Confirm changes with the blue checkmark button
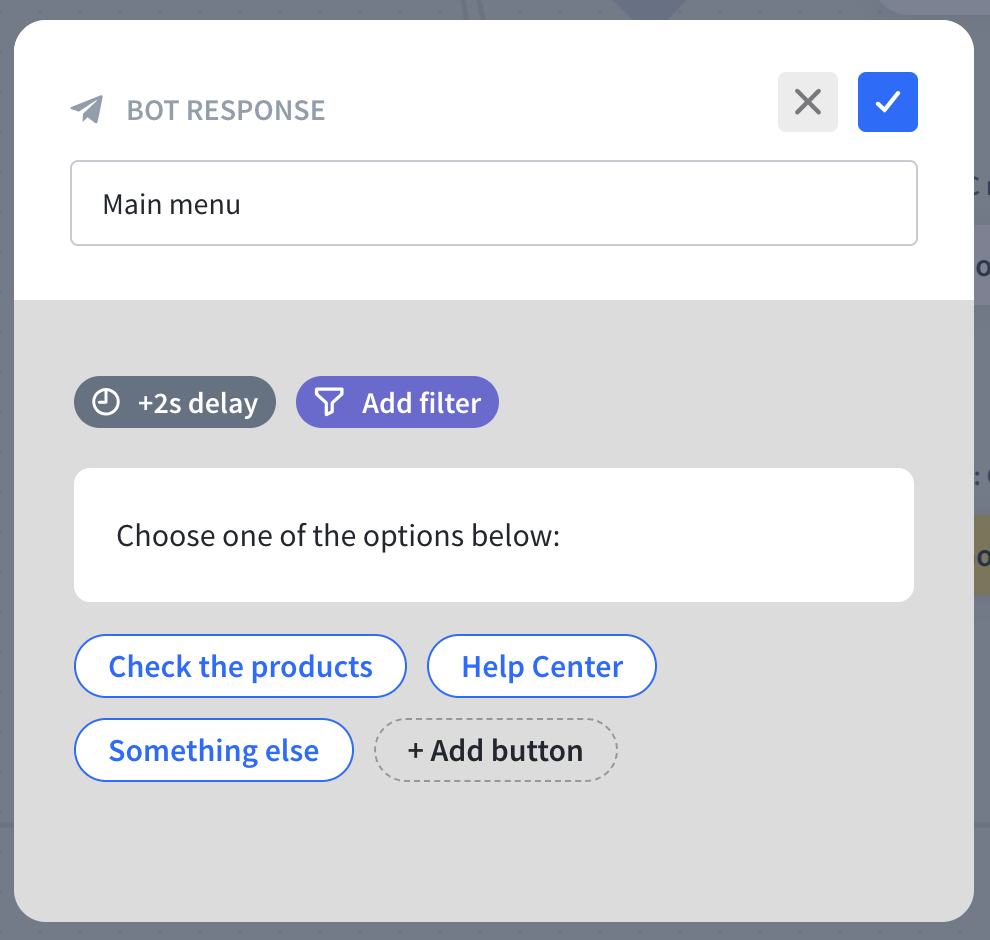Screen dimensions: 990x940 [887, 102]
